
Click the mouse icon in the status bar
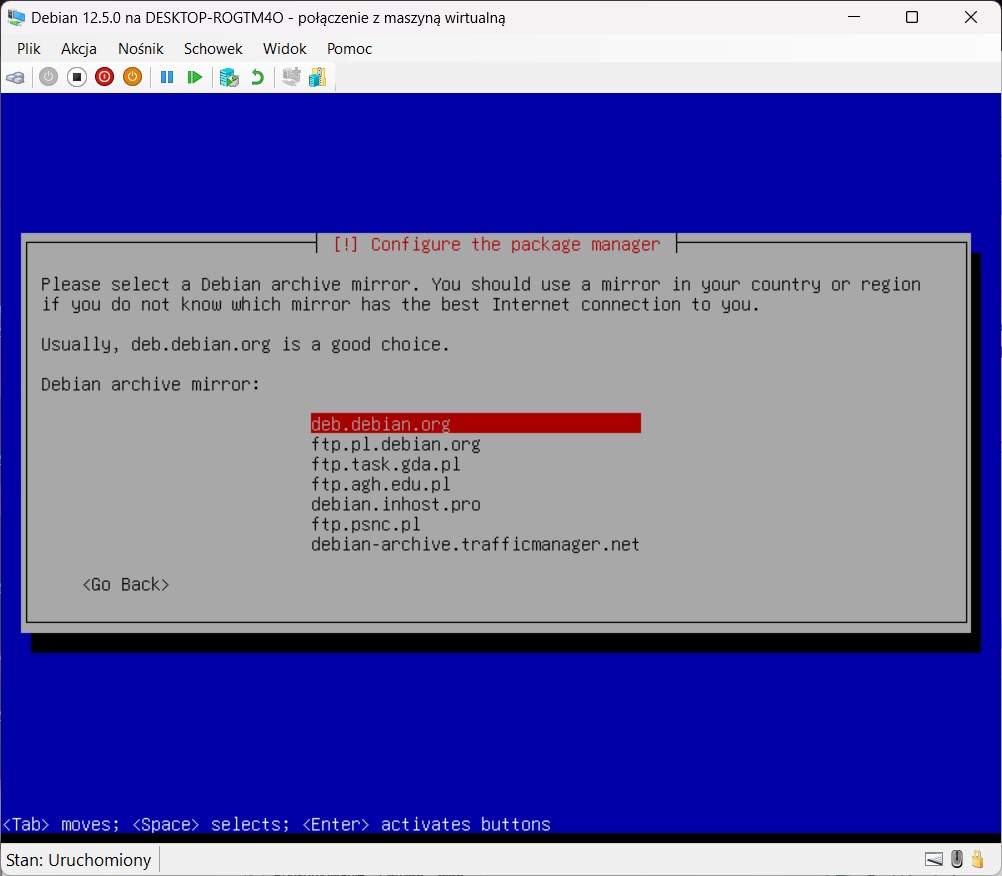tap(957, 859)
